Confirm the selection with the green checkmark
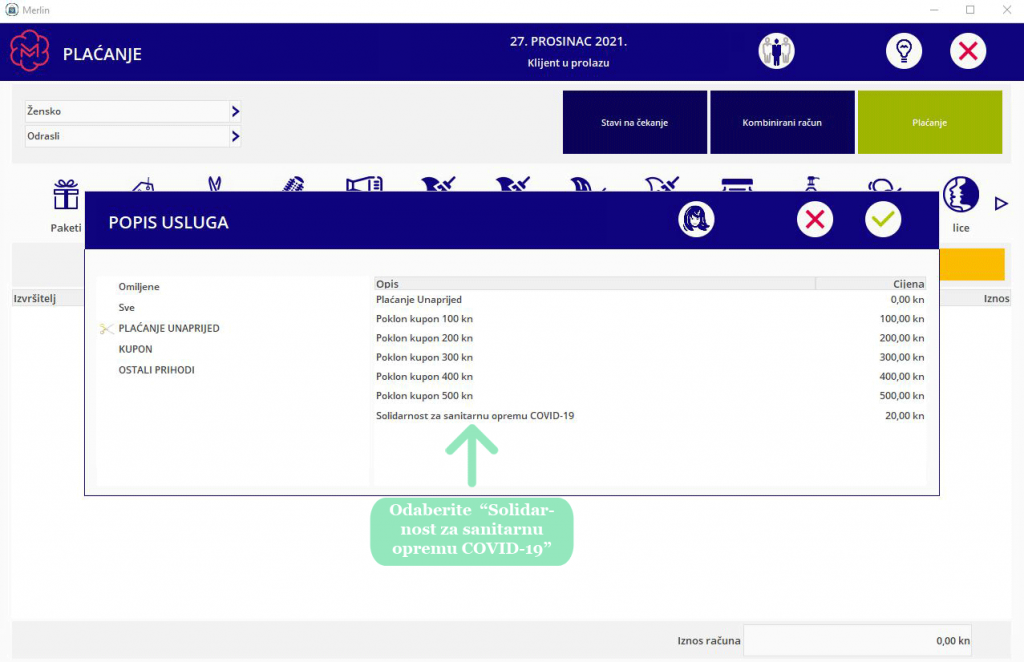The image size is (1024, 662). pyautogui.click(x=883, y=219)
